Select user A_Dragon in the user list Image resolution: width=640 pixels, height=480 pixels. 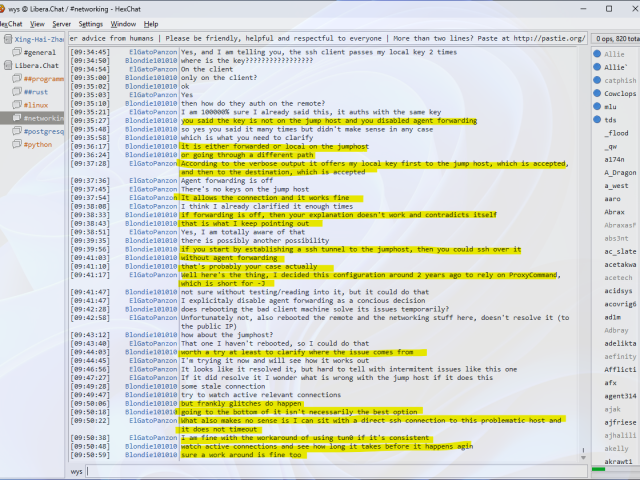click(620, 172)
